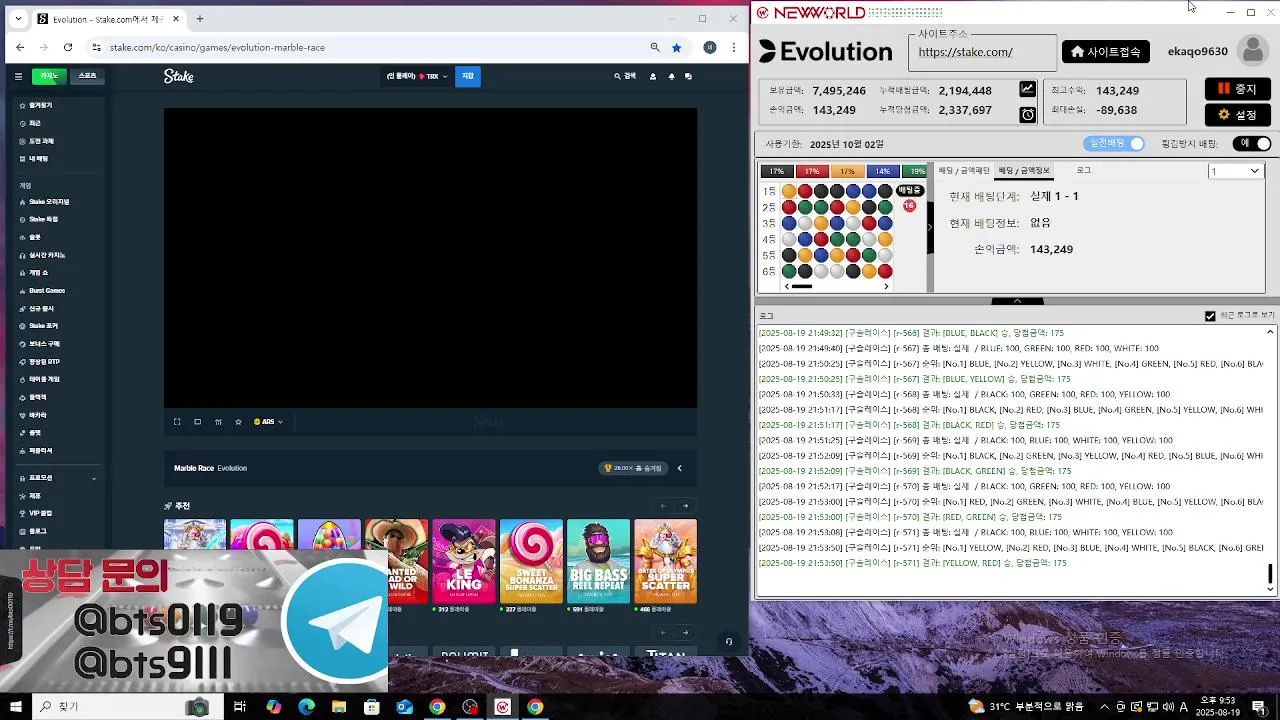The height and width of the screenshot is (720, 1280).
Task: Select the 스포츠 tab on Stake
Action: 87,76
